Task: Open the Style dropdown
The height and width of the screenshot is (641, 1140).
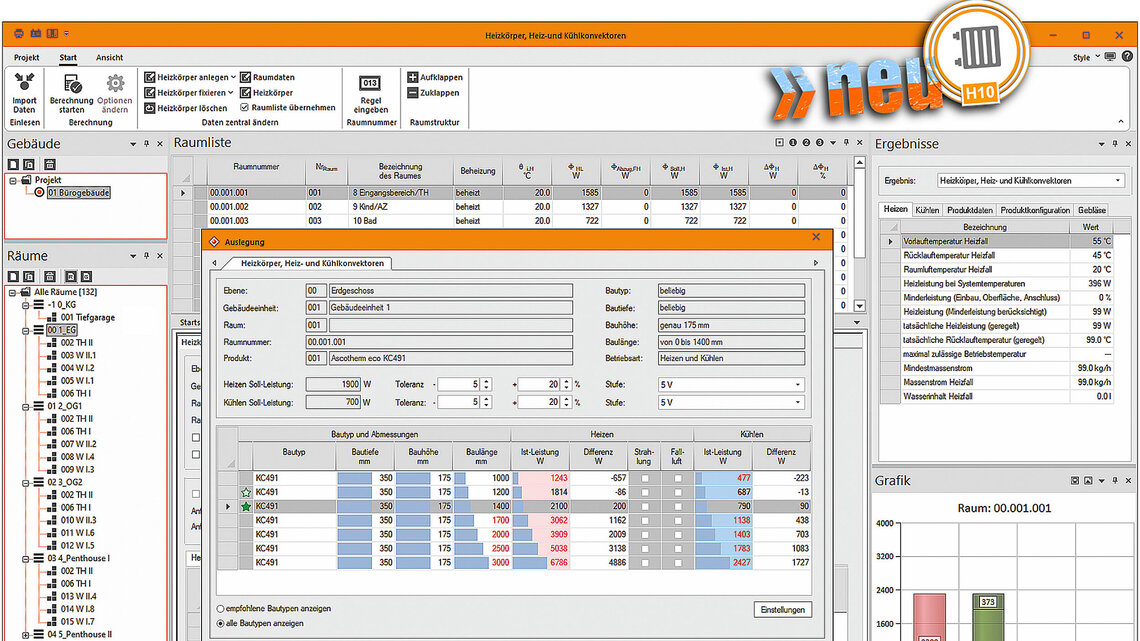Action: click(x=1086, y=57)
